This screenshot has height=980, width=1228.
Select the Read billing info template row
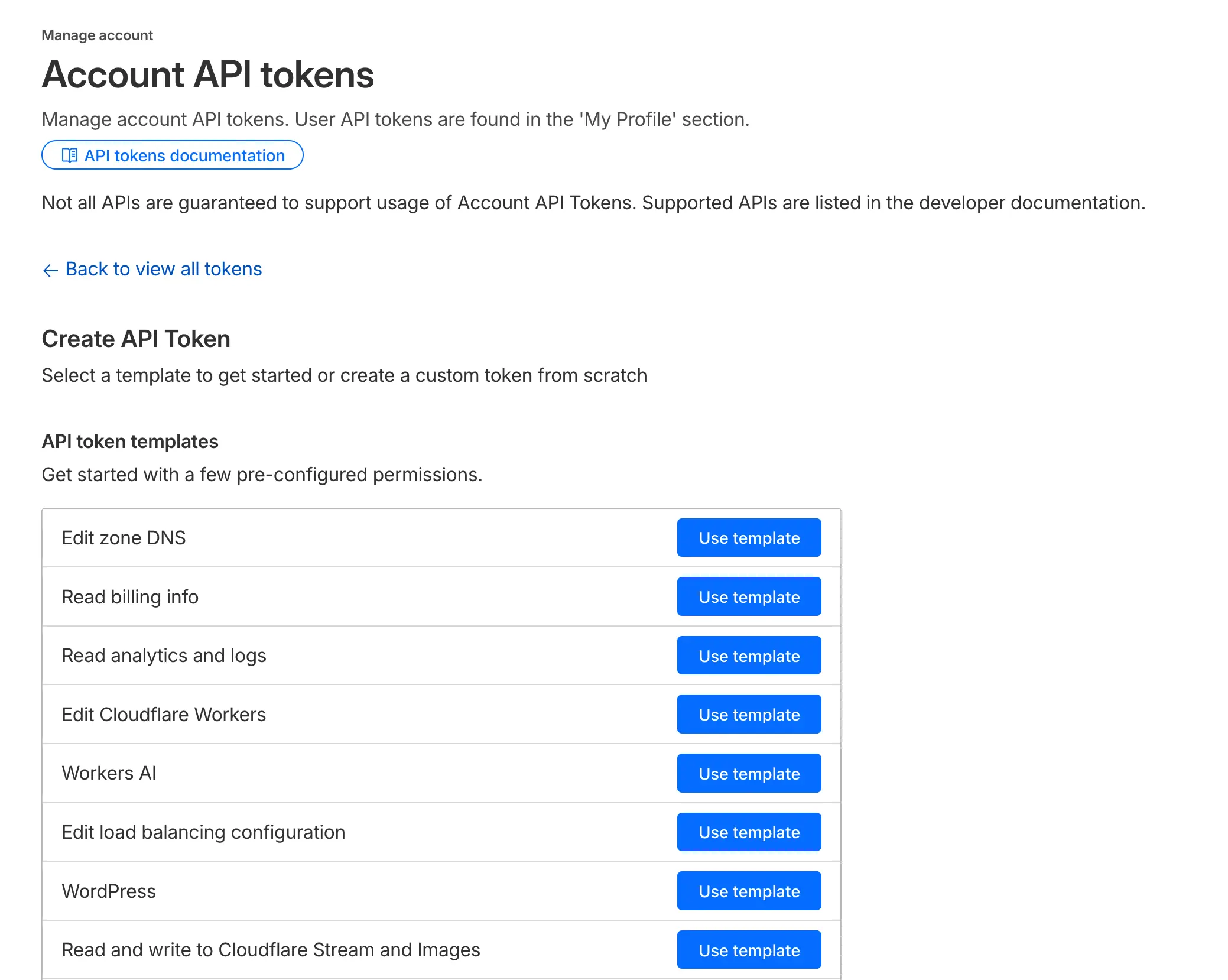[130, 596]
